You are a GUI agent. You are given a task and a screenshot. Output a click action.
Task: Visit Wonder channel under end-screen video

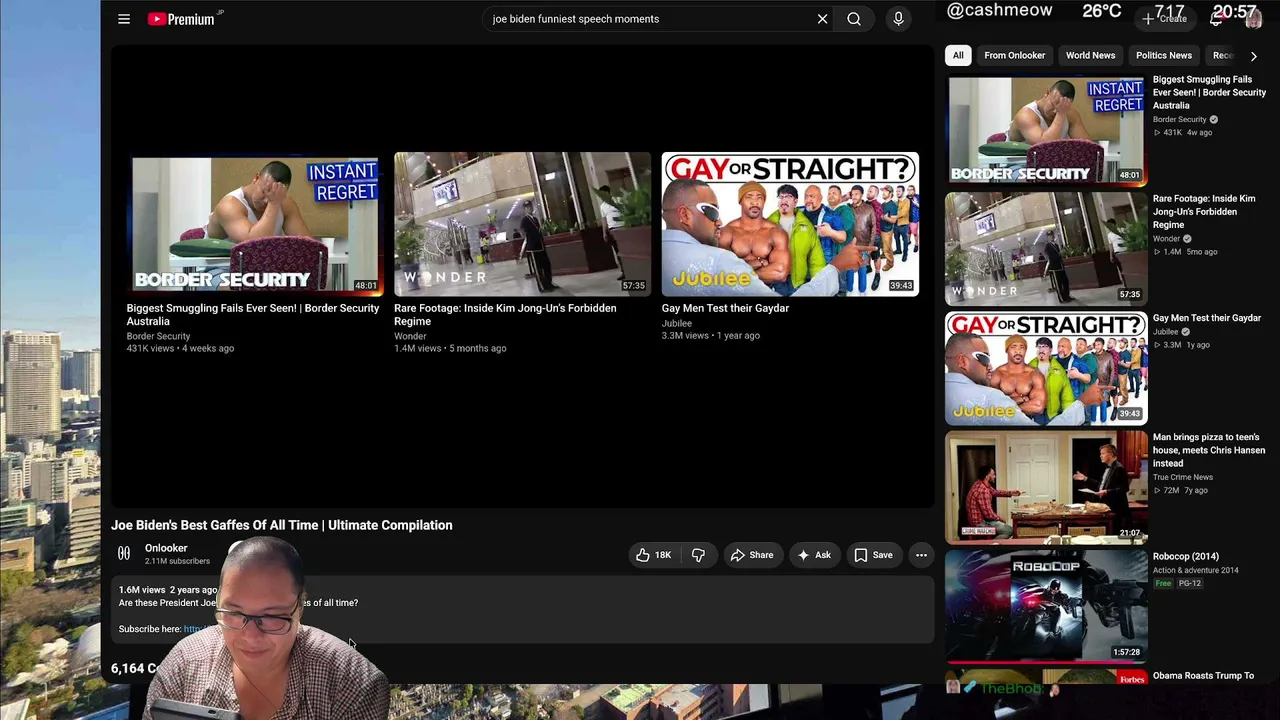[410, 336]
